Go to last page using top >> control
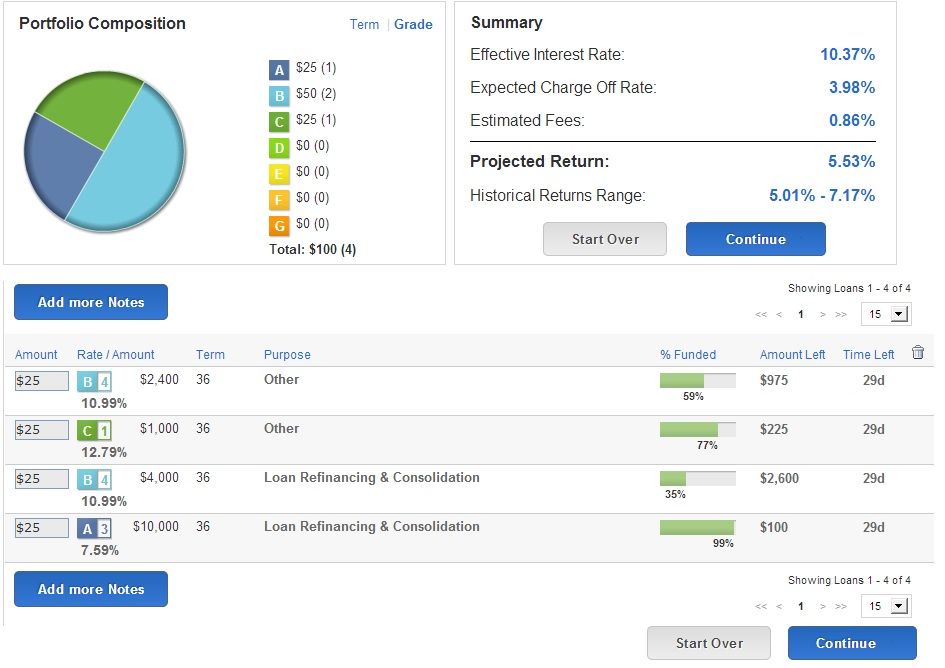This screenshot has width=945, height=668. (x=841, y=314)
